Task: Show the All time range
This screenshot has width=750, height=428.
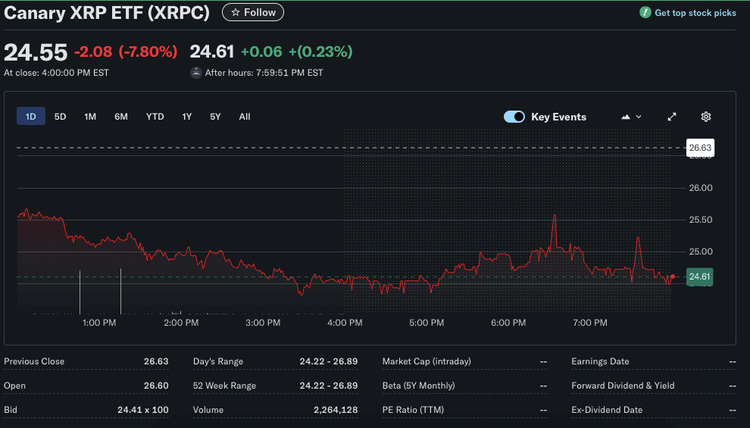Action: click(x=244, y=117)
